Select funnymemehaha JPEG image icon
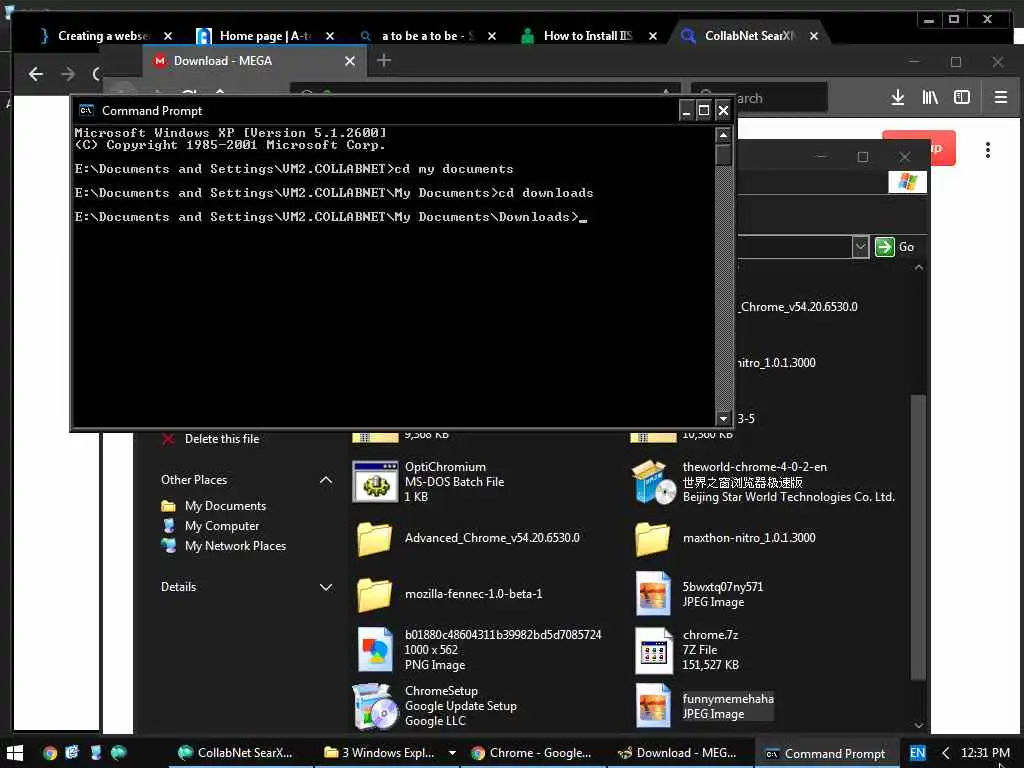 pos(653,705)
